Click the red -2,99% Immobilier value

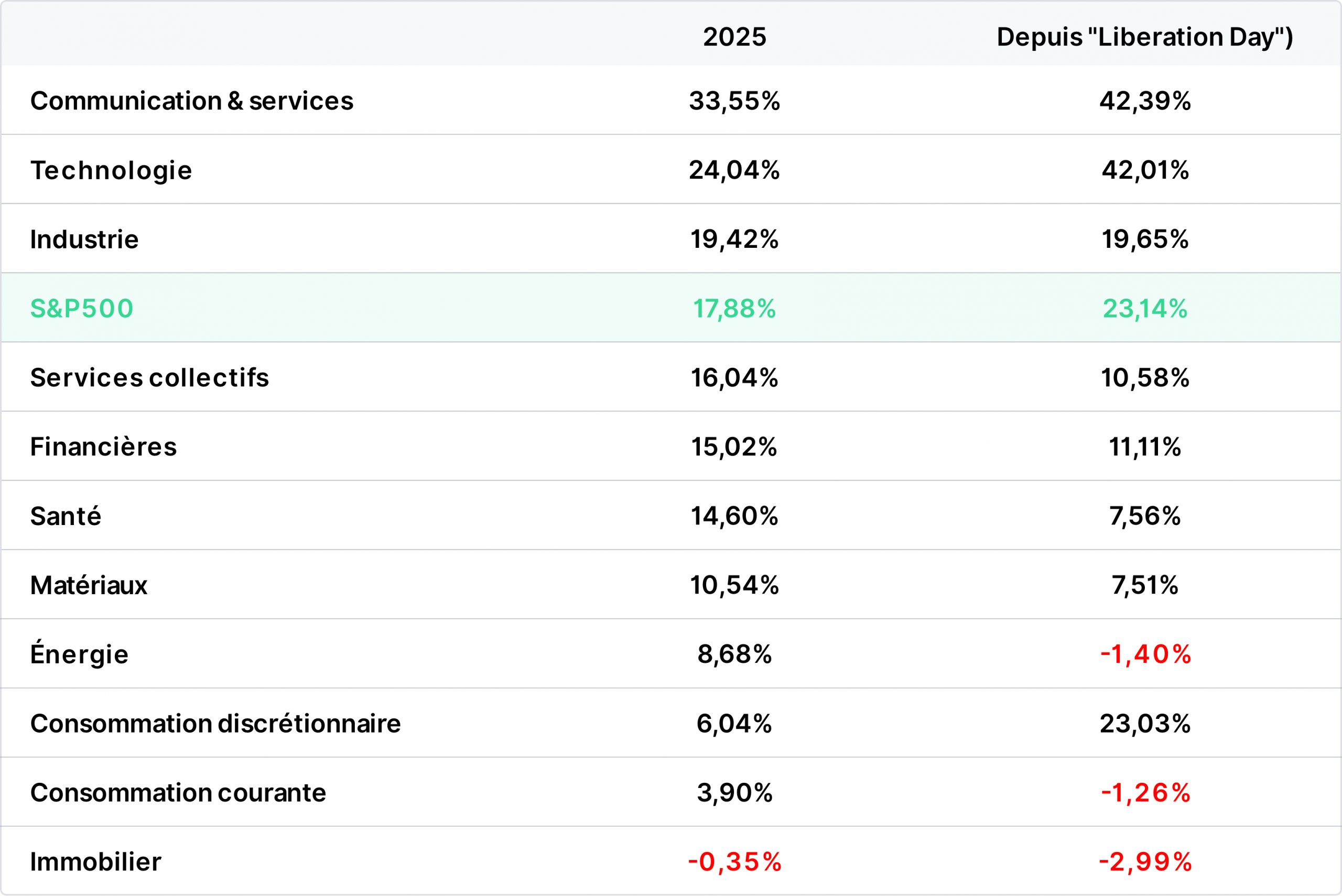click(1145, 862)
